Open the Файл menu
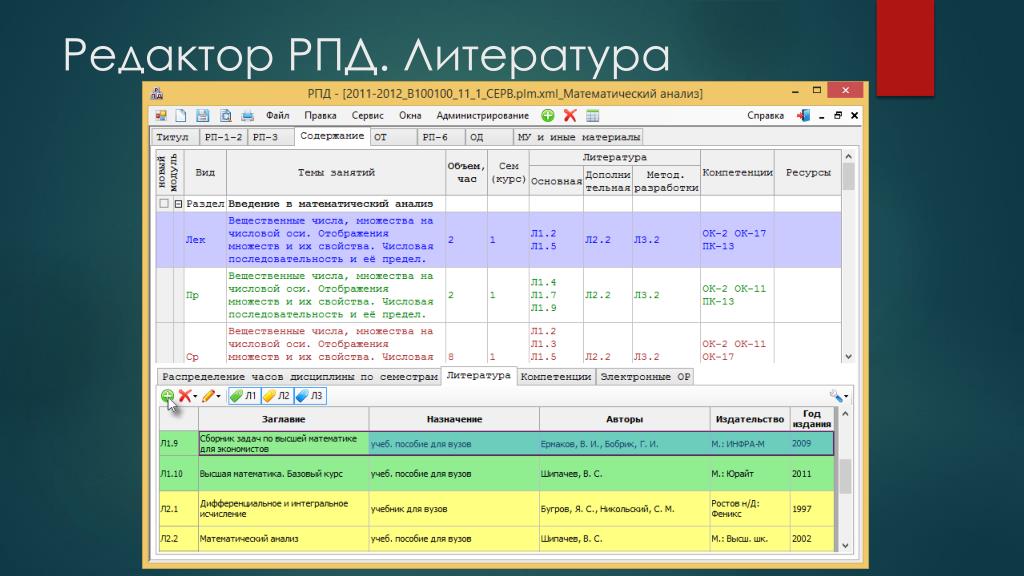This screenshot has height=576, width=1024. (x=278, y=116)
